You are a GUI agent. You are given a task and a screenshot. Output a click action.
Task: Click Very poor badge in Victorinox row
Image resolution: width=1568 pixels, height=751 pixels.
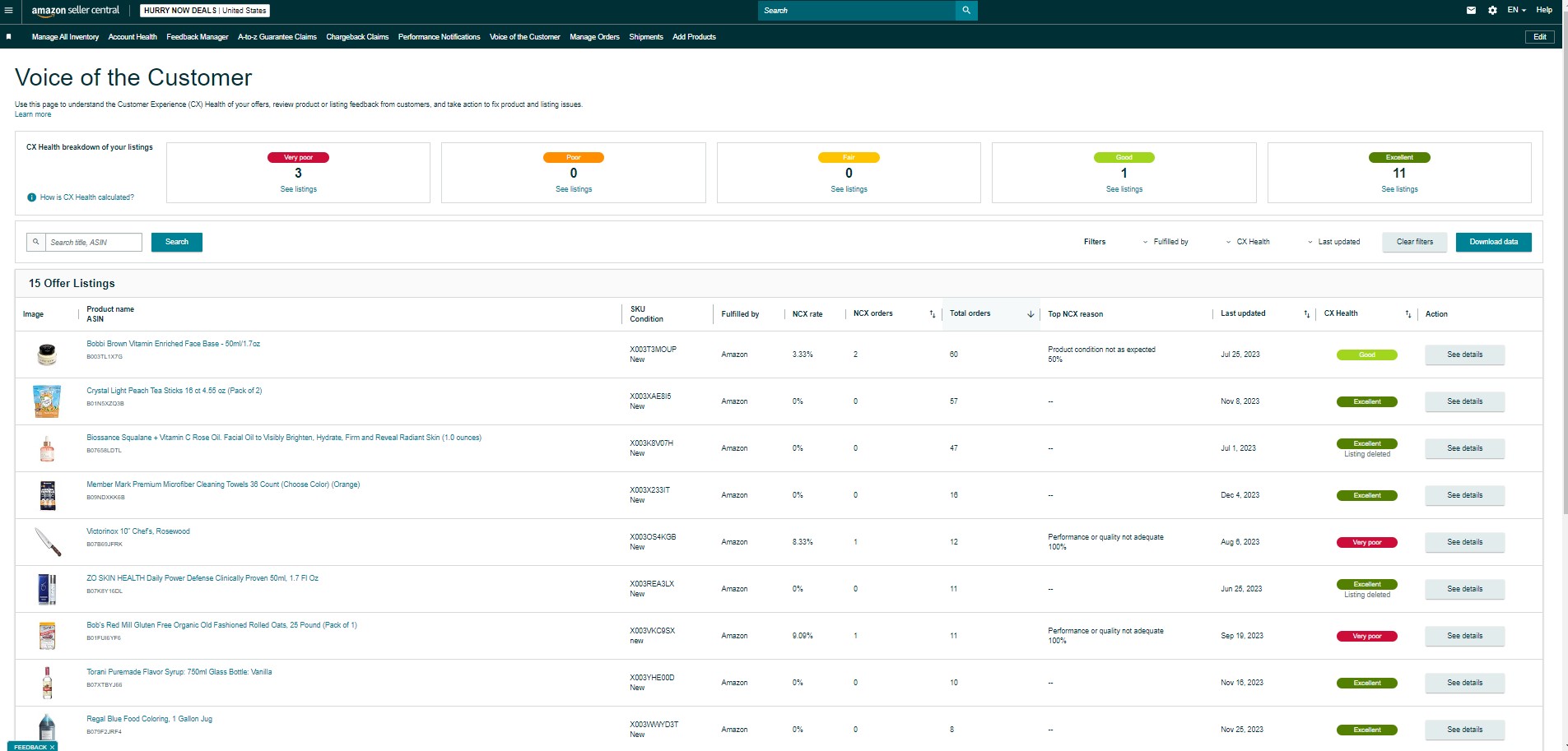coord(1366,542)
